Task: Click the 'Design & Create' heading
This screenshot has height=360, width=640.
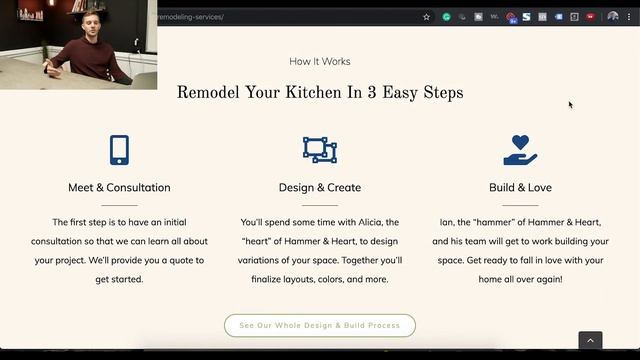Action: [320, 188]
